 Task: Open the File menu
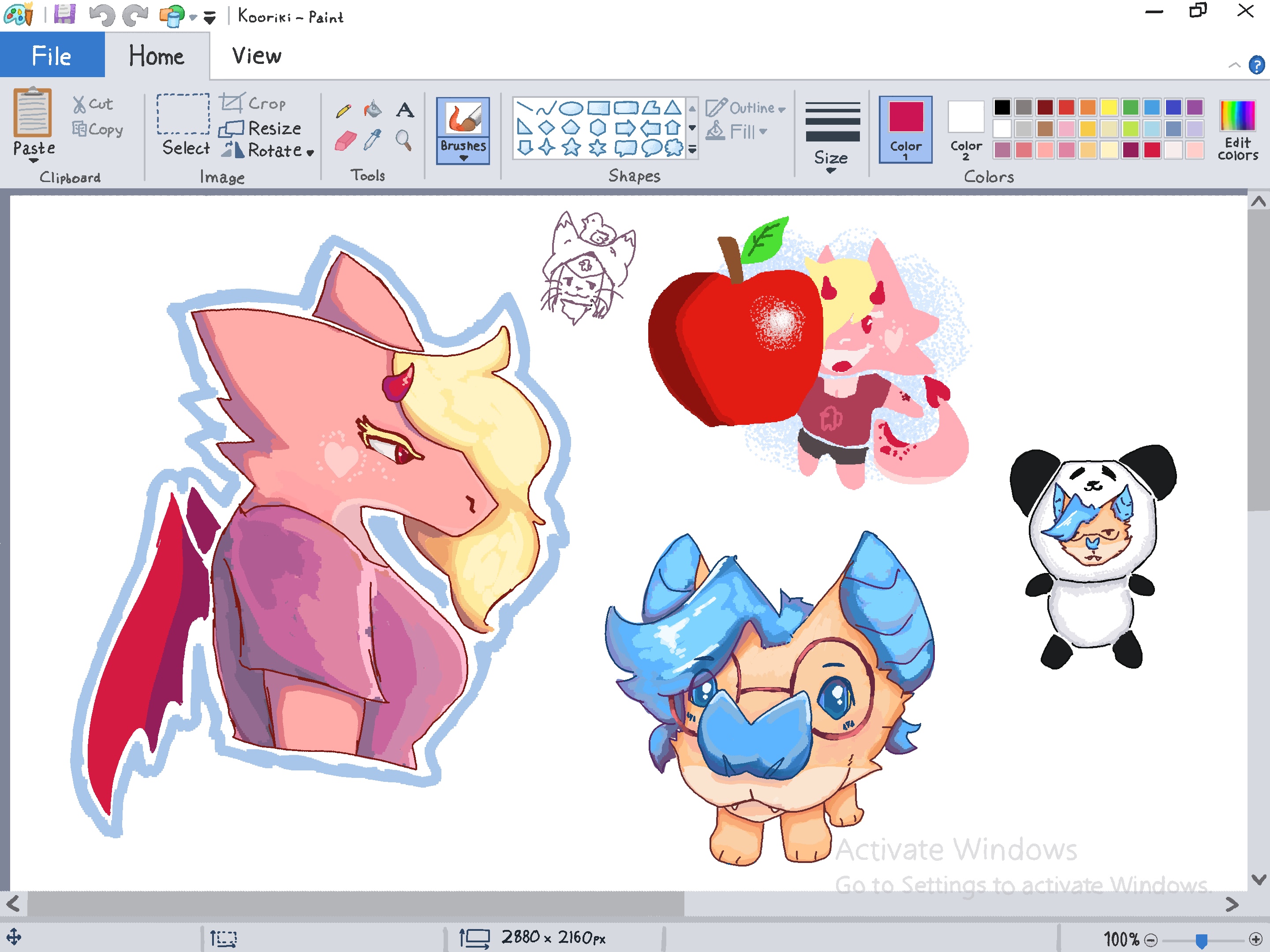tap(52, 56)
